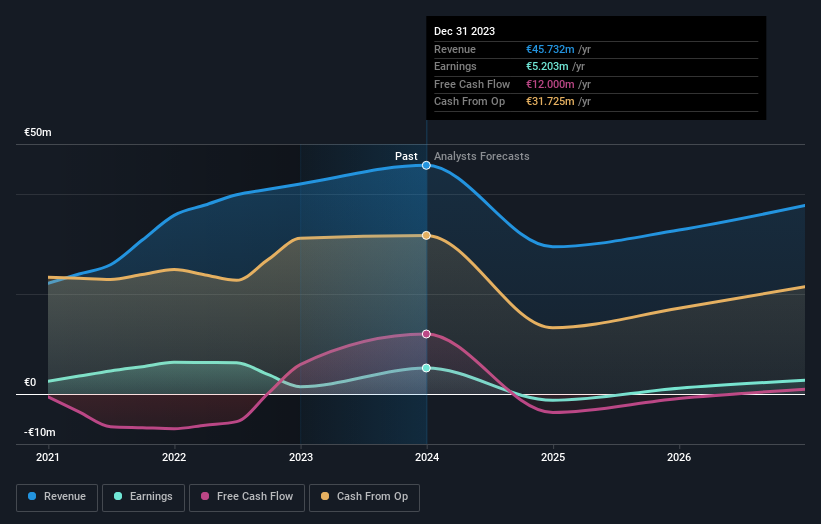Viewport: 821px width, 524px height.
Task: Click the Earnings row label in tooltip
Action: [455, 66]
